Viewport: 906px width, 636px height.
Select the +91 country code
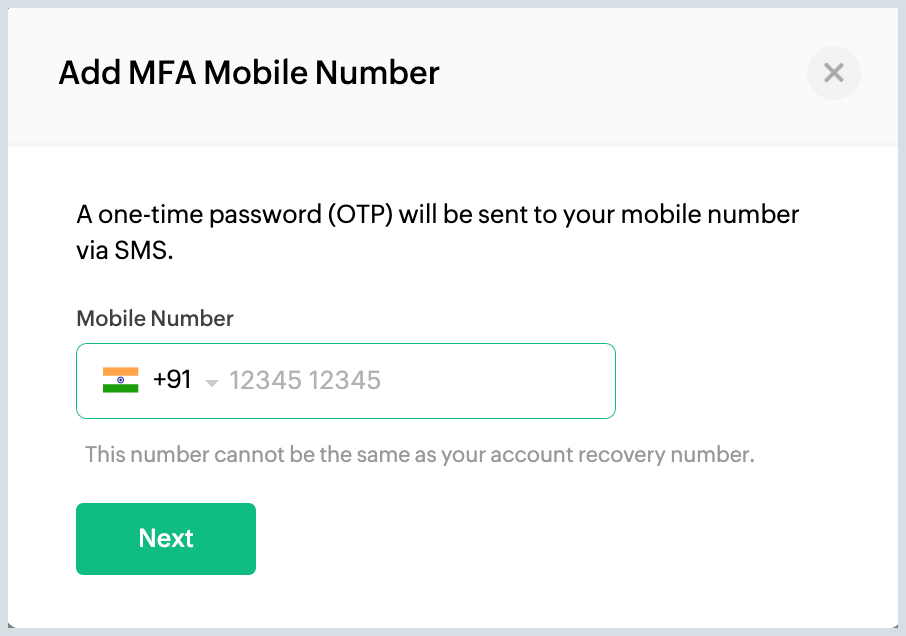tap(172, 380)
